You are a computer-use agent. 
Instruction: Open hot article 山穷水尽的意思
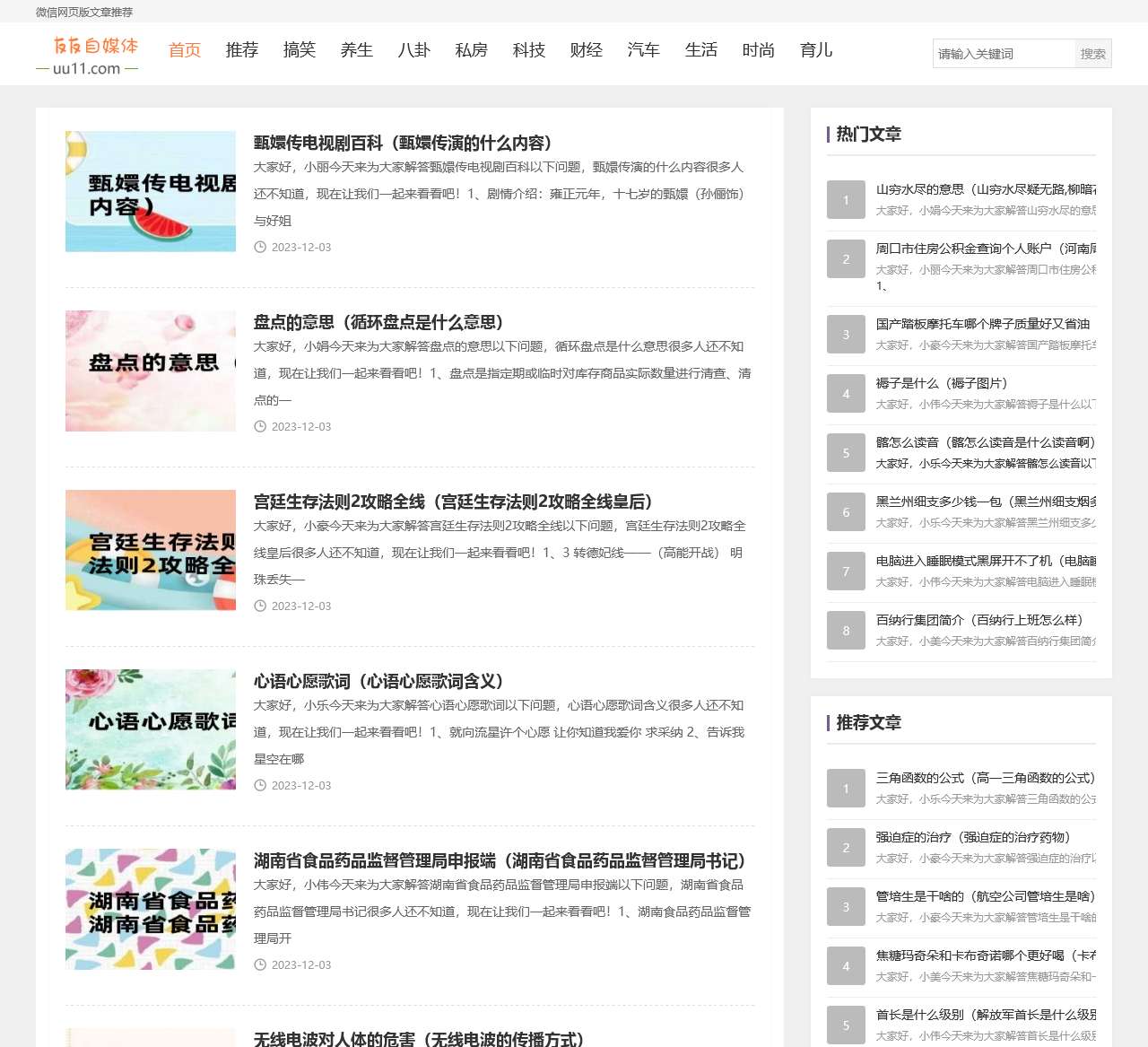tap(987, 189)
